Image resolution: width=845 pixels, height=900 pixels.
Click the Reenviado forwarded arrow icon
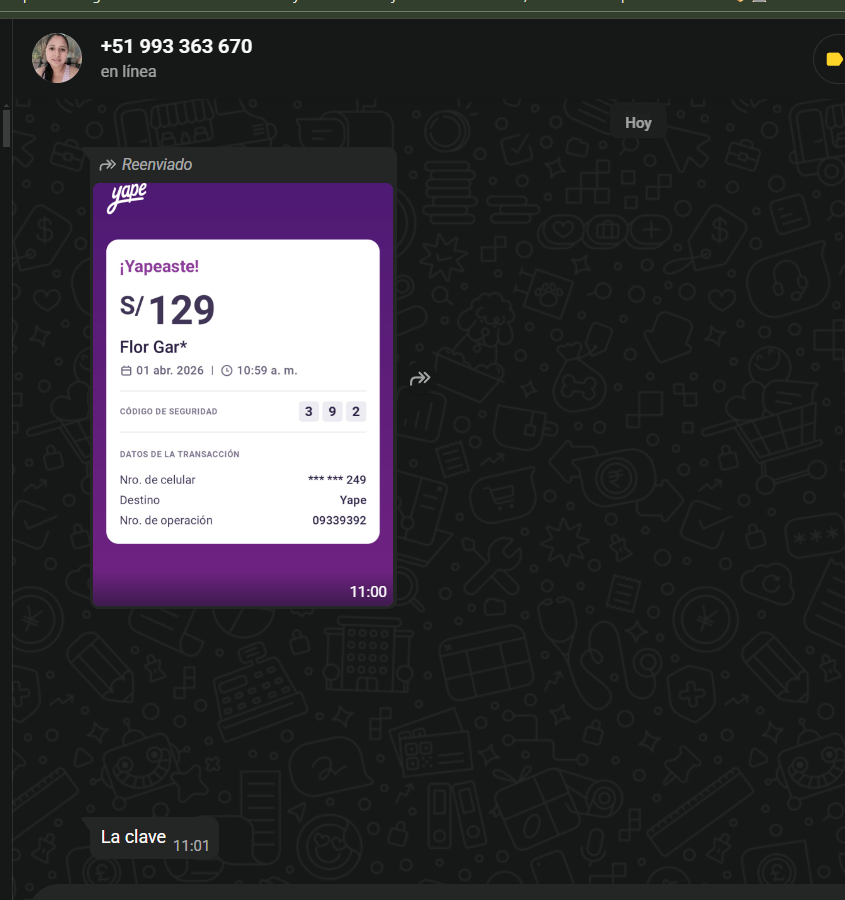tap(107, 165)
